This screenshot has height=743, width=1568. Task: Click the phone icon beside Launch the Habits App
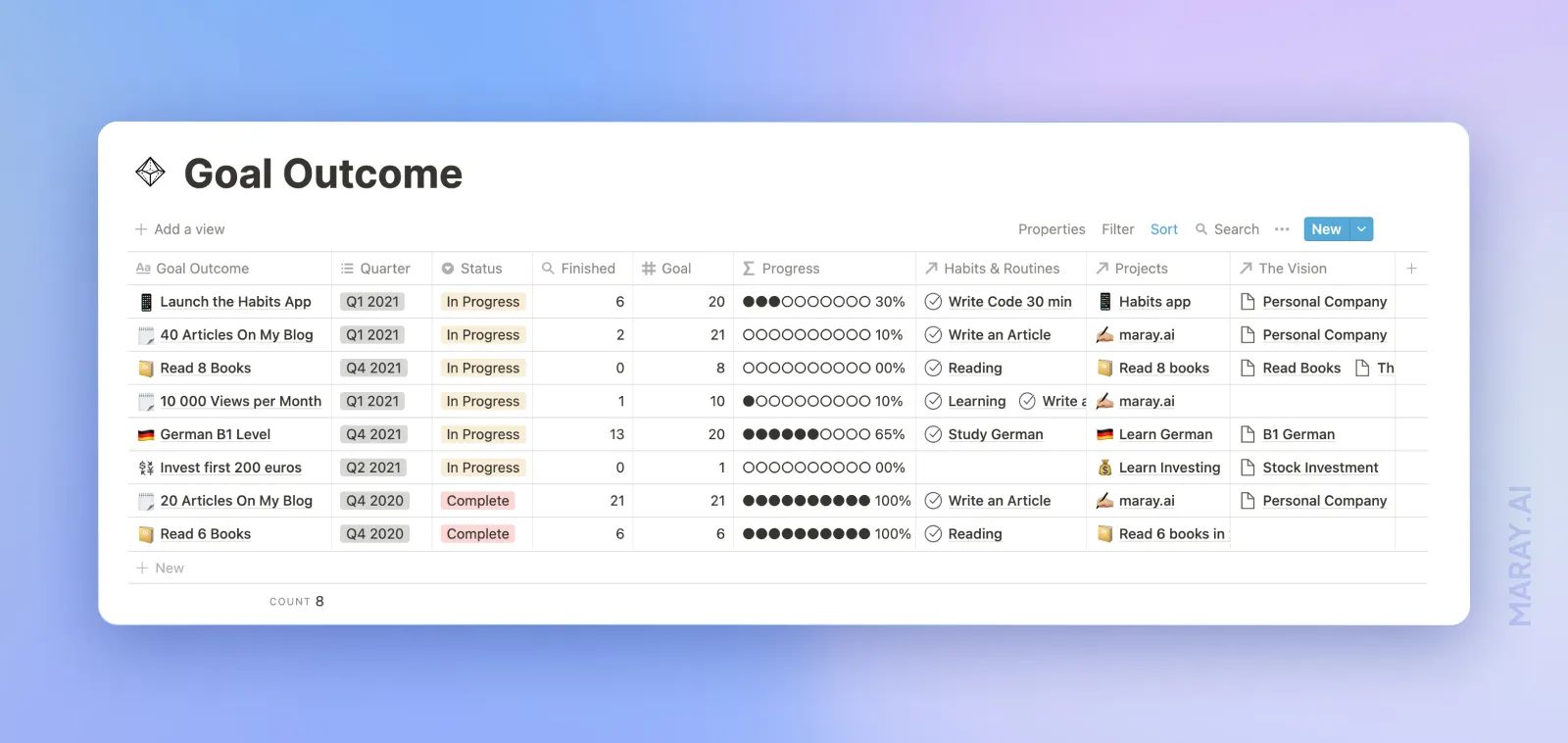pos(146,302)
